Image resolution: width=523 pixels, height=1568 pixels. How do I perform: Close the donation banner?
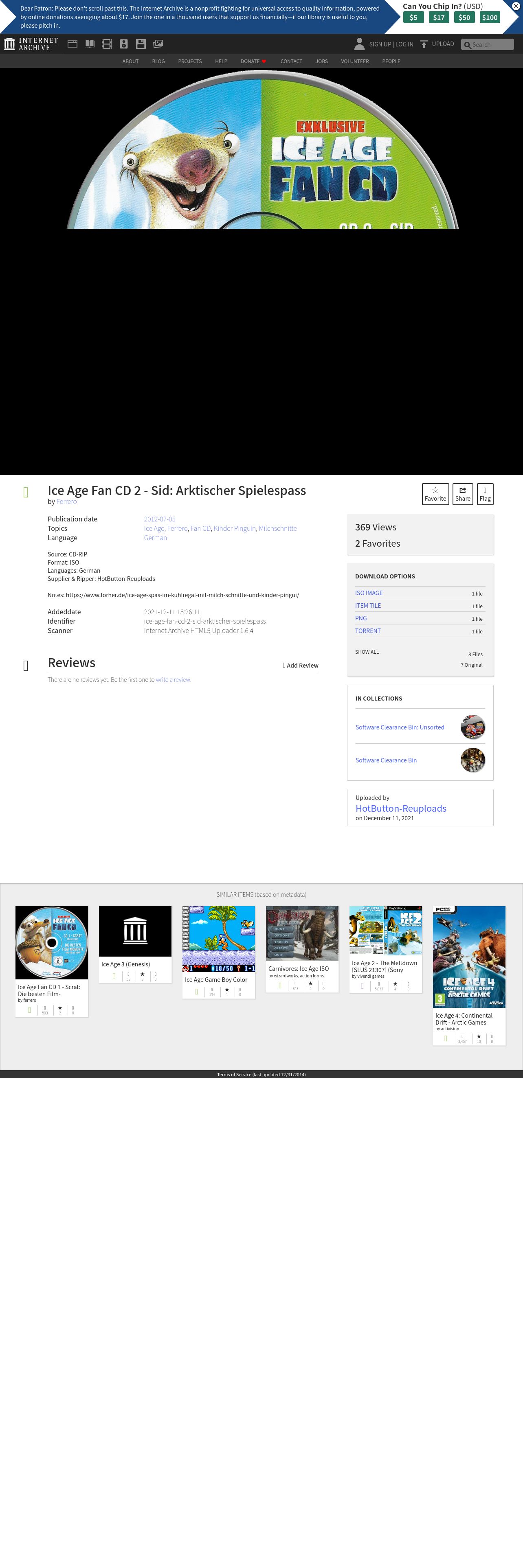point(516,6)
